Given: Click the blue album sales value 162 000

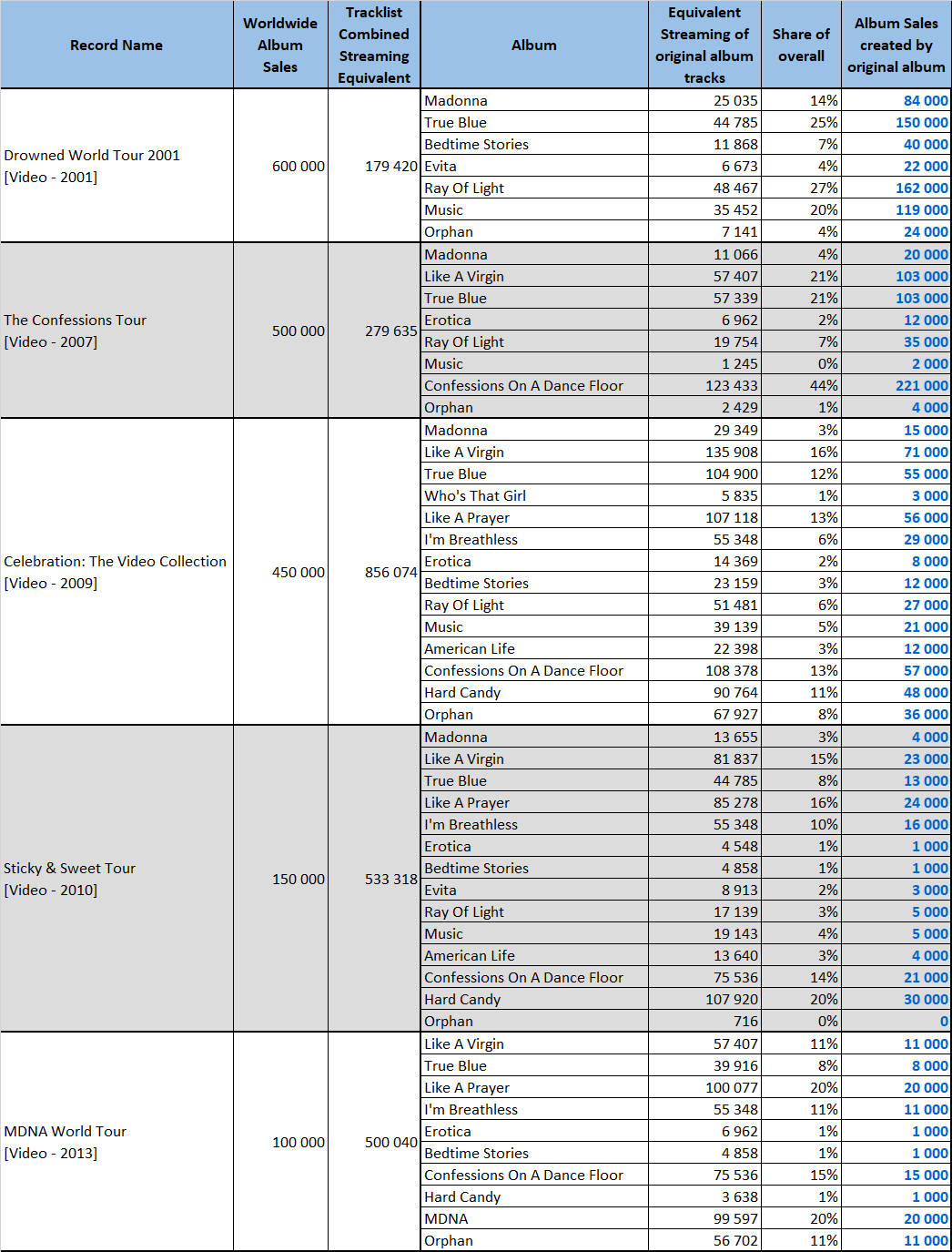Looking at the screenshot, I should tap(896, 188).
